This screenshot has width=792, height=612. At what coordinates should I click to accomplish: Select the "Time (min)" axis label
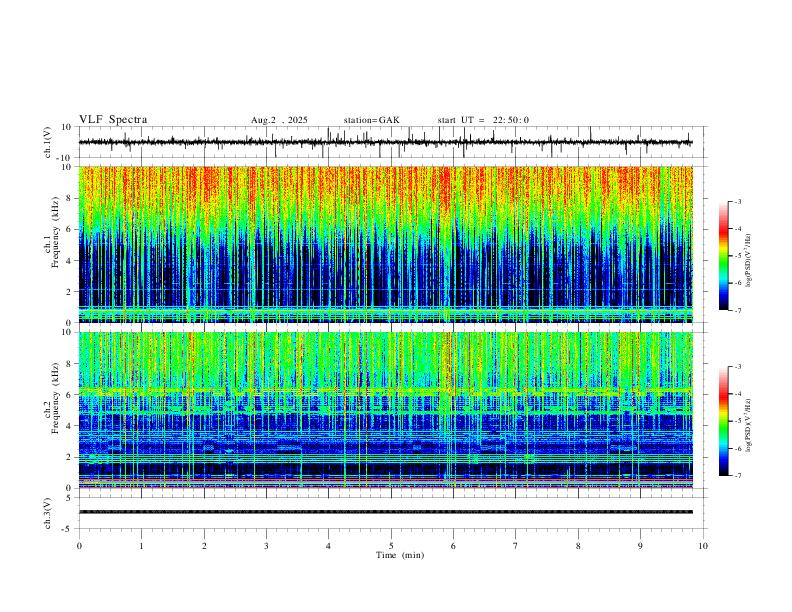[400, 555]
